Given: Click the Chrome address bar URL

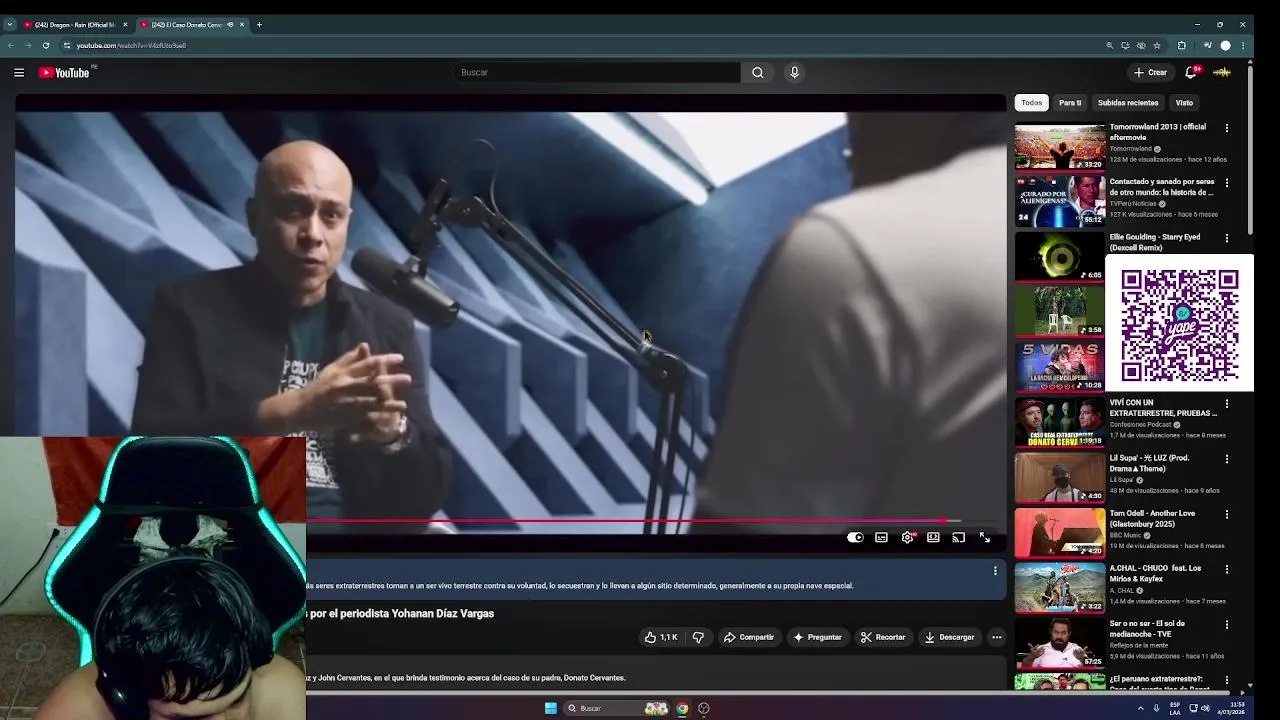Looking at the screenshot, I should (x=131, y=45).
